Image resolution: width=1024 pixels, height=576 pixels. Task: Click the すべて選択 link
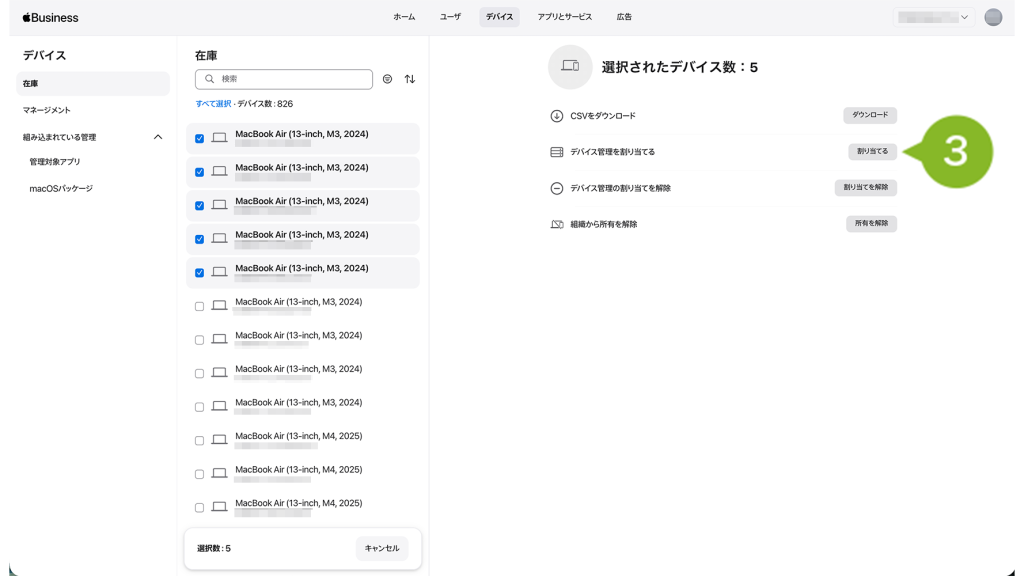(x=213, y=104)
